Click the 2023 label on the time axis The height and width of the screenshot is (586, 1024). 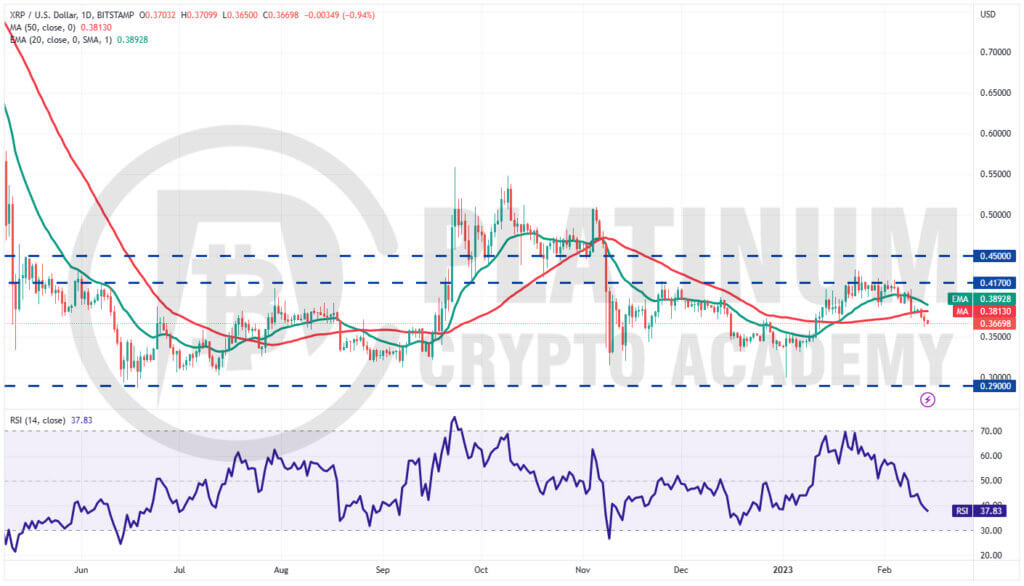(782, 570)
